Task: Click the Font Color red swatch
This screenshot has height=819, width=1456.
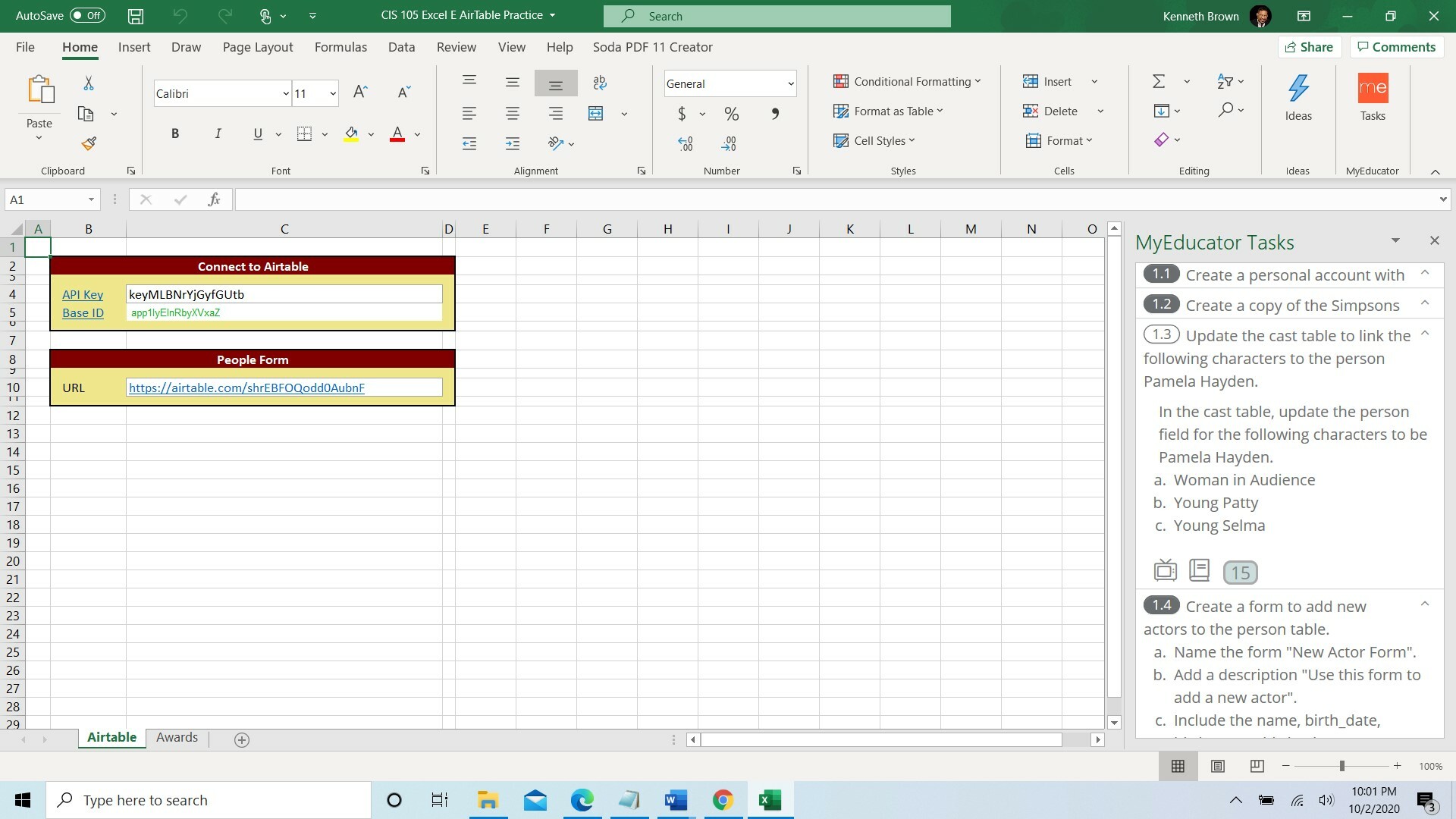Action: click(397, 134)
